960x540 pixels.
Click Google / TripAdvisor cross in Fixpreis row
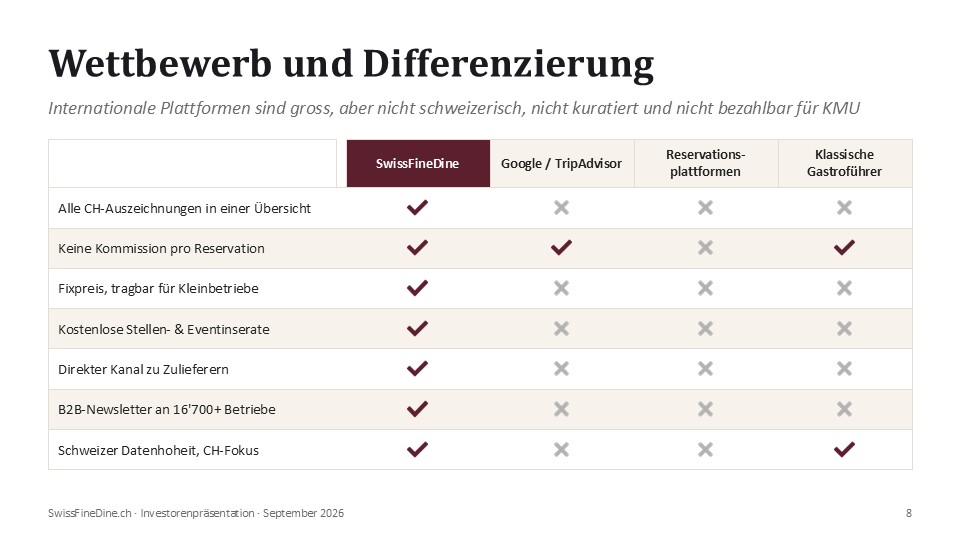coord(561,288)
